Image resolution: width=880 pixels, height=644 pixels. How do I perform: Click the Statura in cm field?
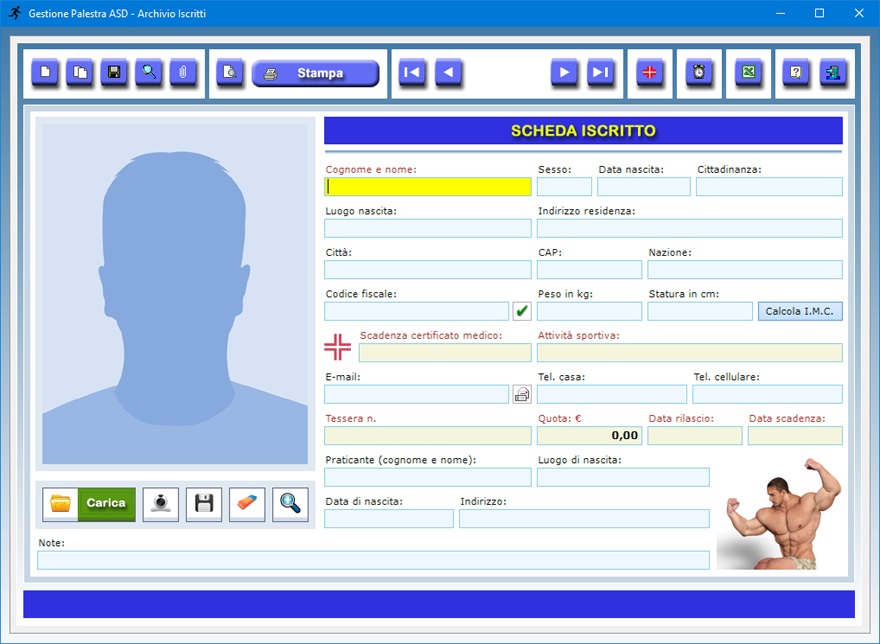[700, 311]
